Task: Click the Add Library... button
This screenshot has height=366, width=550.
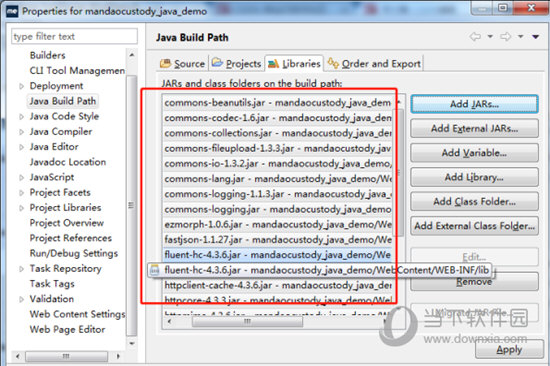Action: point(474,177)
